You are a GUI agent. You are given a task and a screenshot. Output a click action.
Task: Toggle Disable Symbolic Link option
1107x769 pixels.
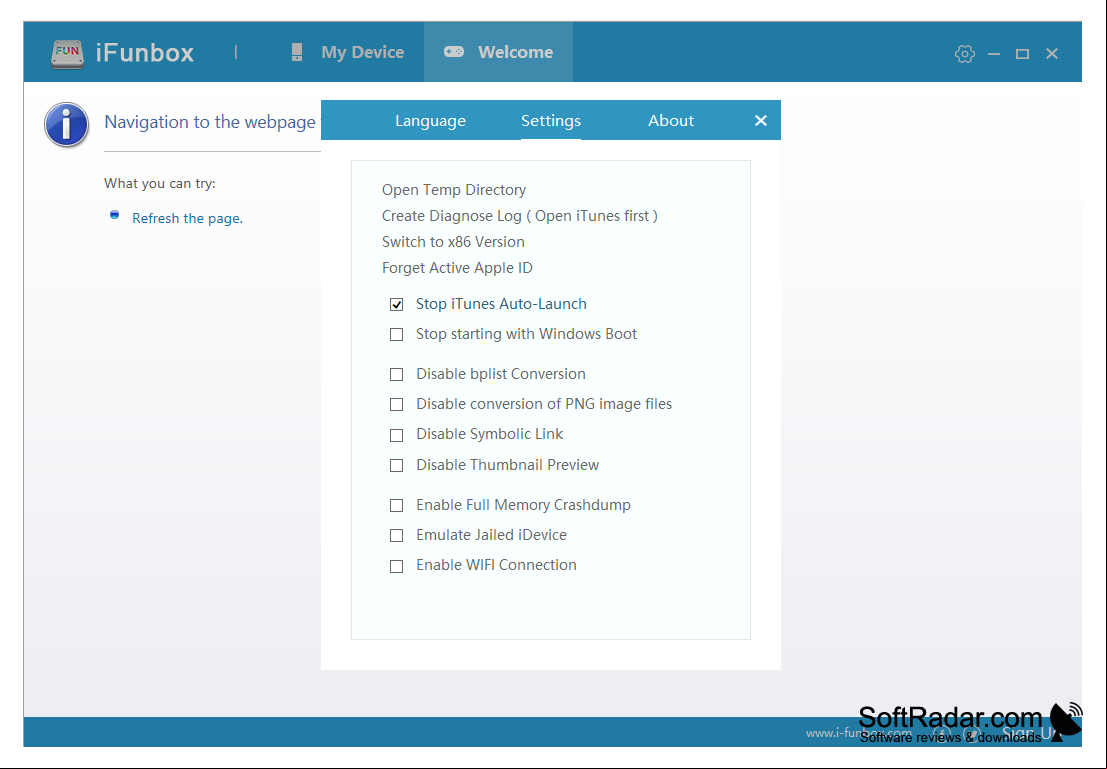[397, 435]
